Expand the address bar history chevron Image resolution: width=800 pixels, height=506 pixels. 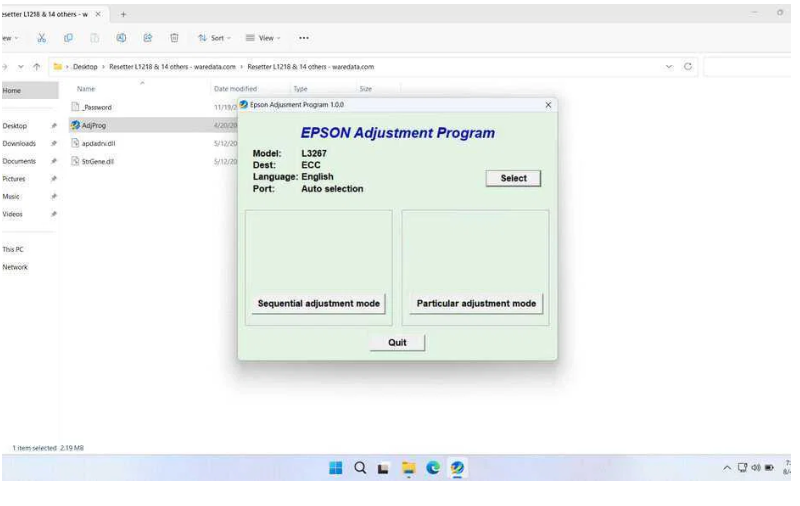669,66
